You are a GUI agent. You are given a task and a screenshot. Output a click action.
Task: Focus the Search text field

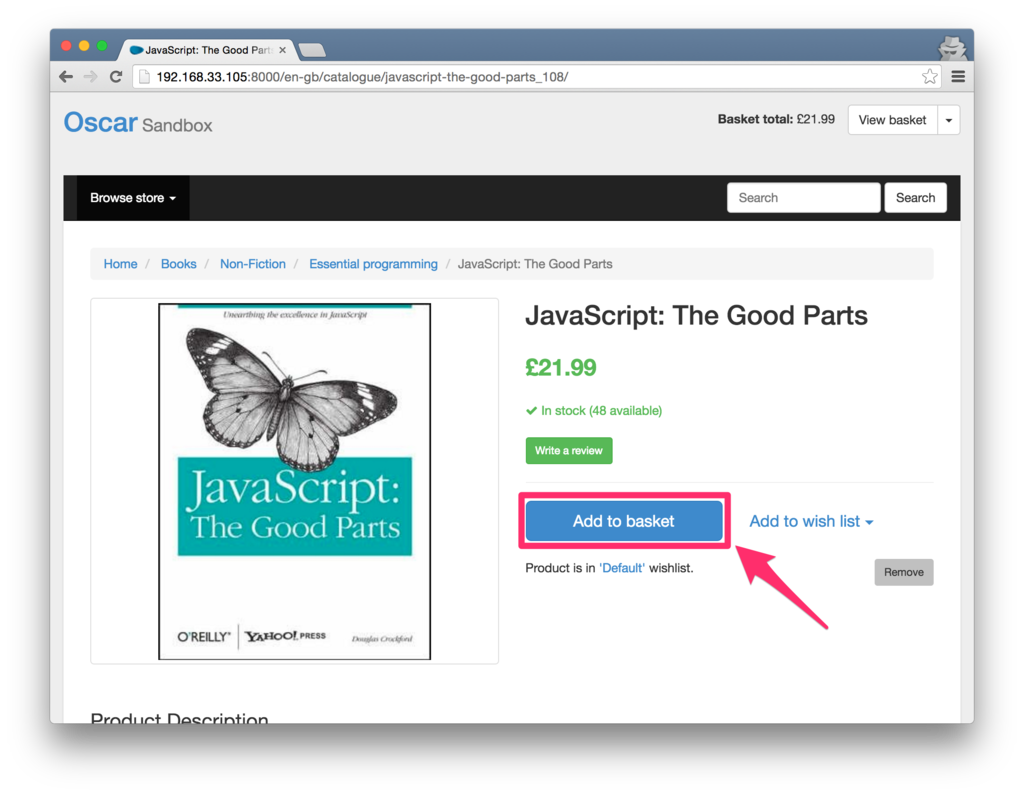click(803, 198)
